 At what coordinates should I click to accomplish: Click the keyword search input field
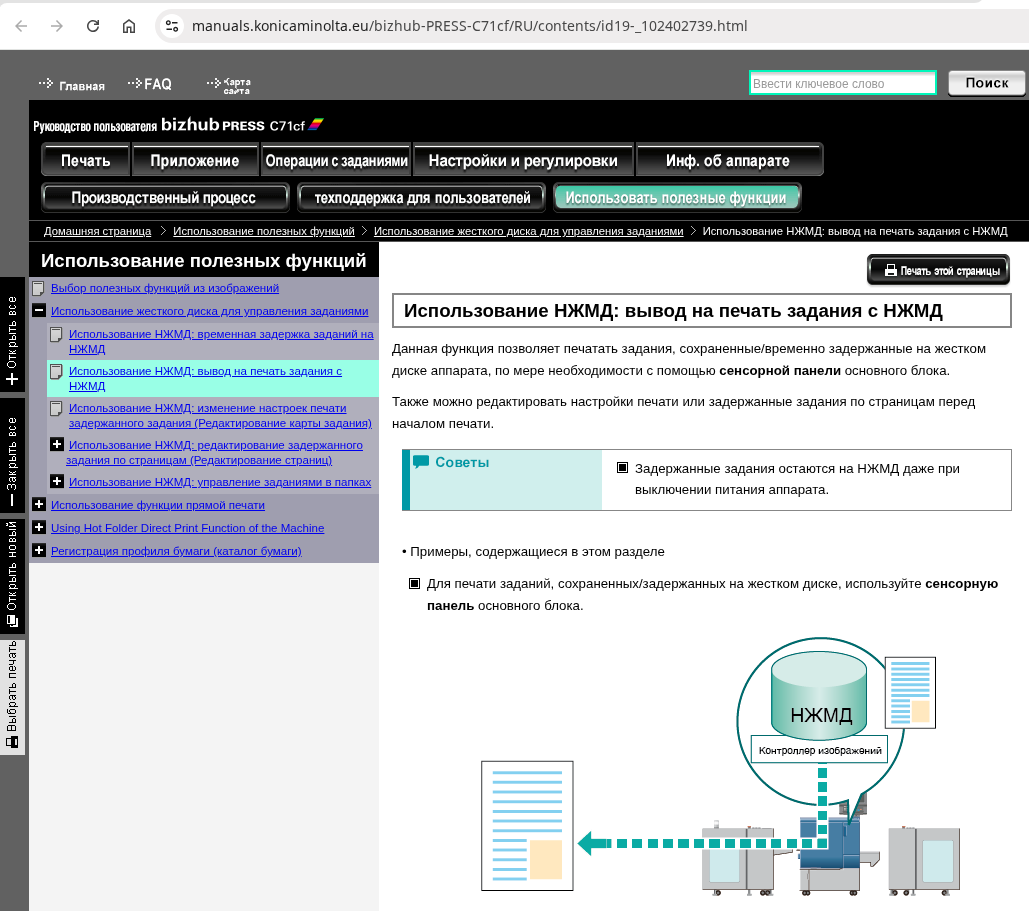(x=842, y=83)
